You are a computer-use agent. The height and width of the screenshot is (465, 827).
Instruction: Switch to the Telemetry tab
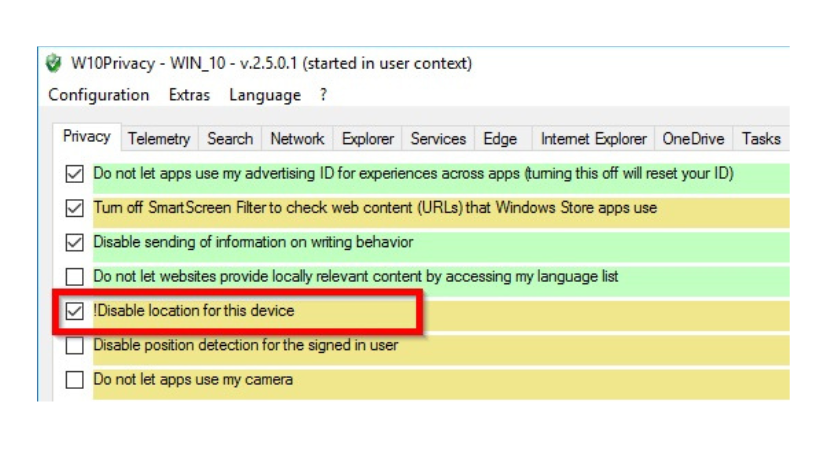(159, 139)
